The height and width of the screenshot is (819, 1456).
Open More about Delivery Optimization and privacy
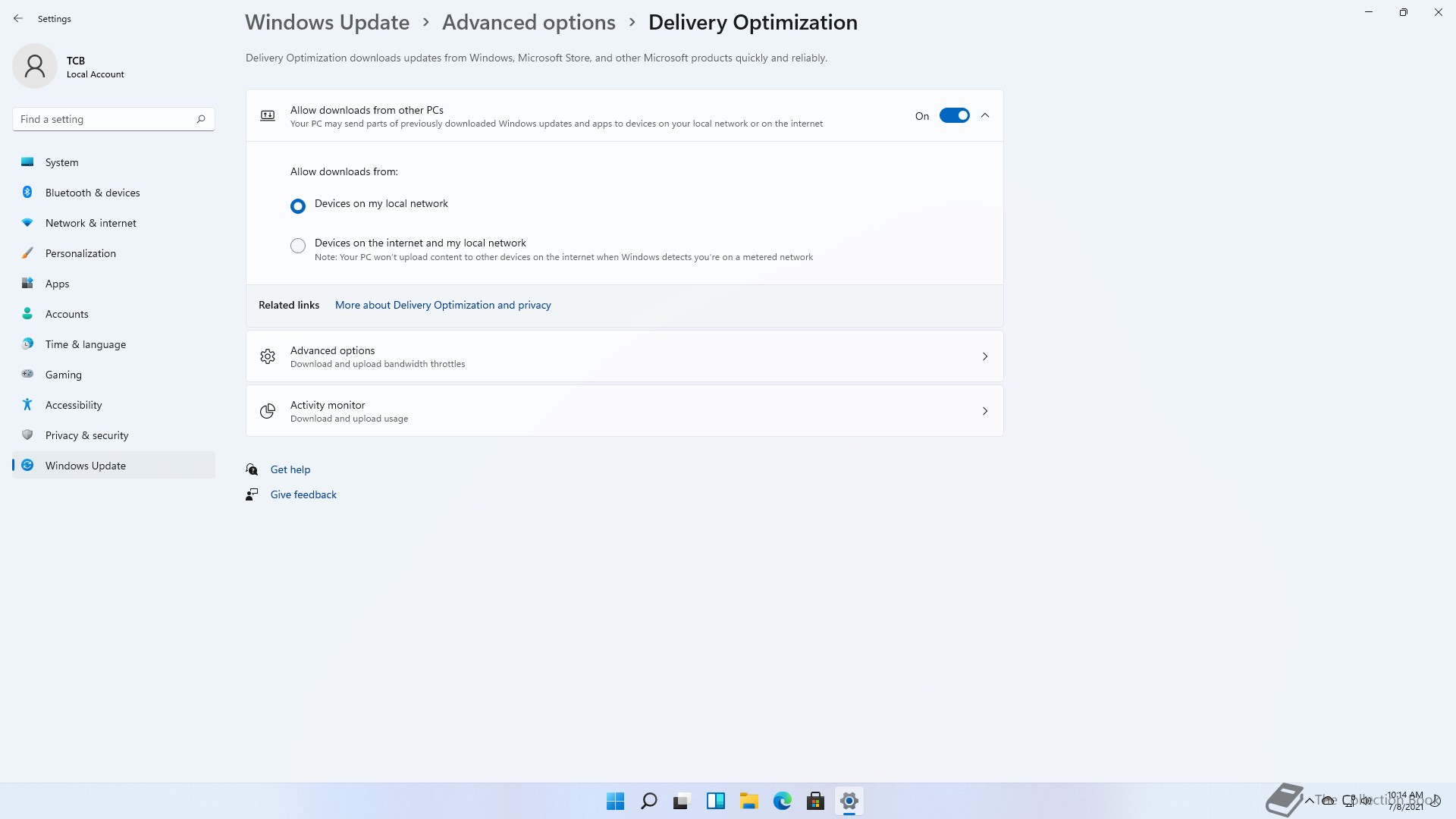coord(443,305)
